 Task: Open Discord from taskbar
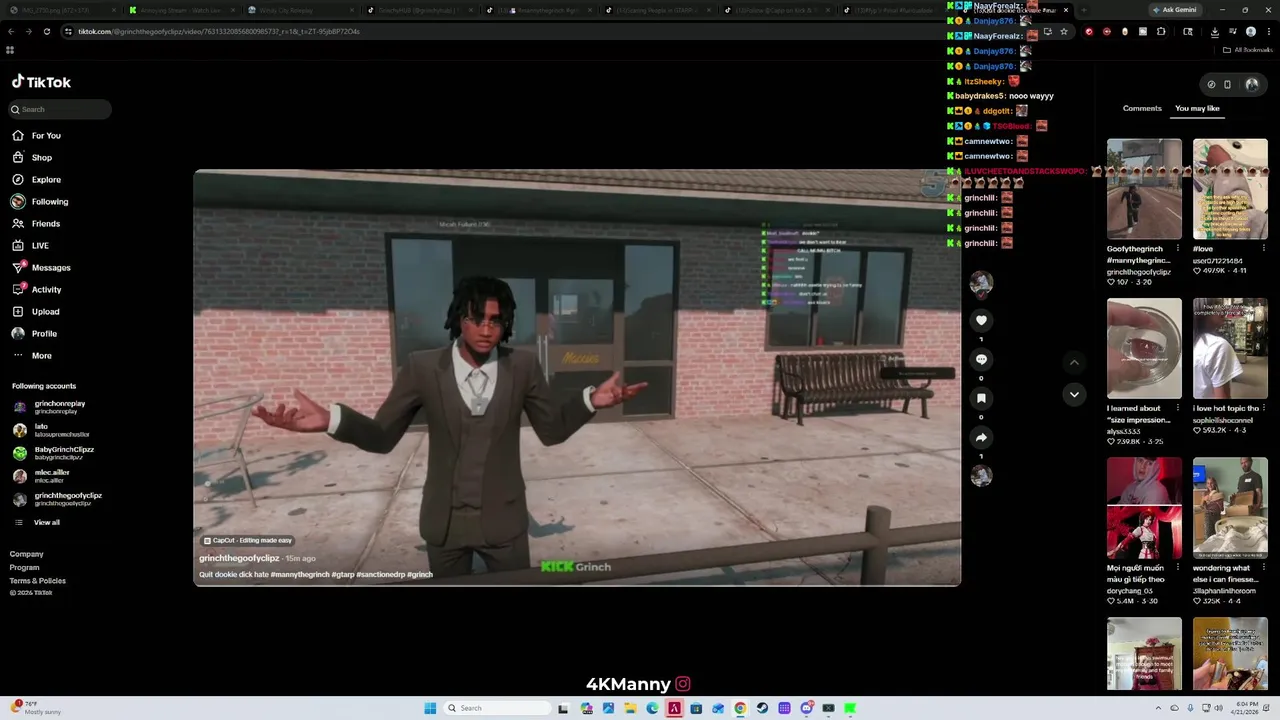[x=806, y=708]
